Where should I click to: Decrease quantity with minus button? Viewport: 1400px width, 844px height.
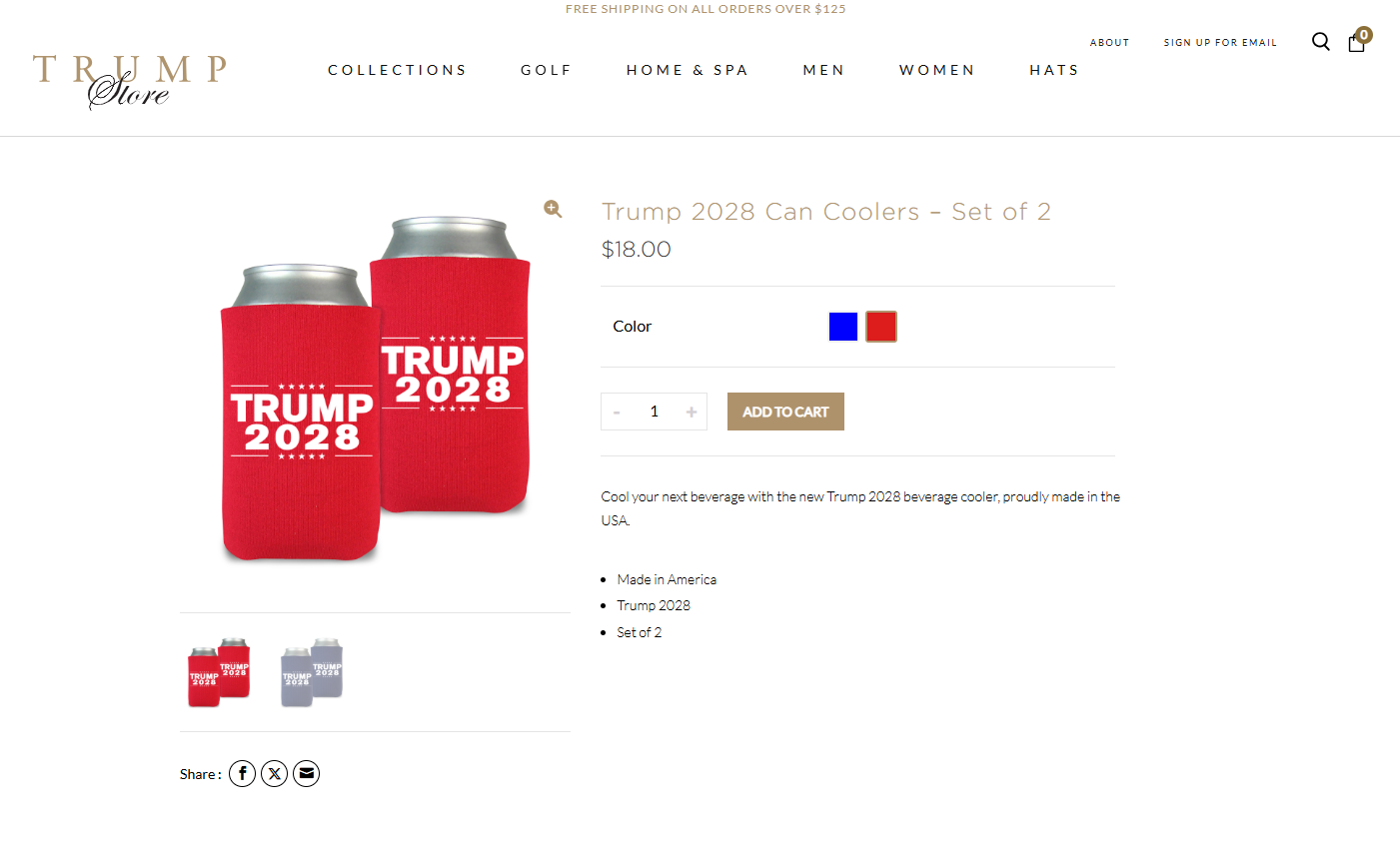(x=617, y=412)
